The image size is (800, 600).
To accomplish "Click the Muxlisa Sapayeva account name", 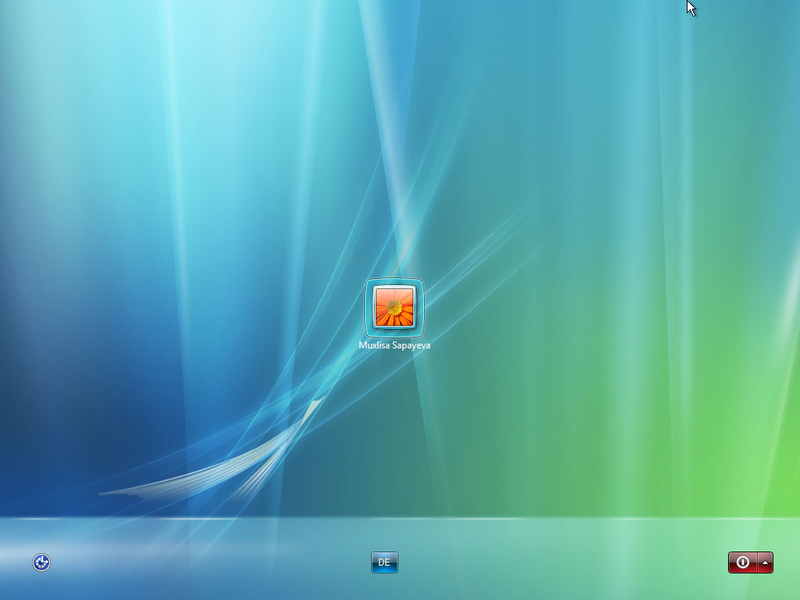I will point(394,345).
